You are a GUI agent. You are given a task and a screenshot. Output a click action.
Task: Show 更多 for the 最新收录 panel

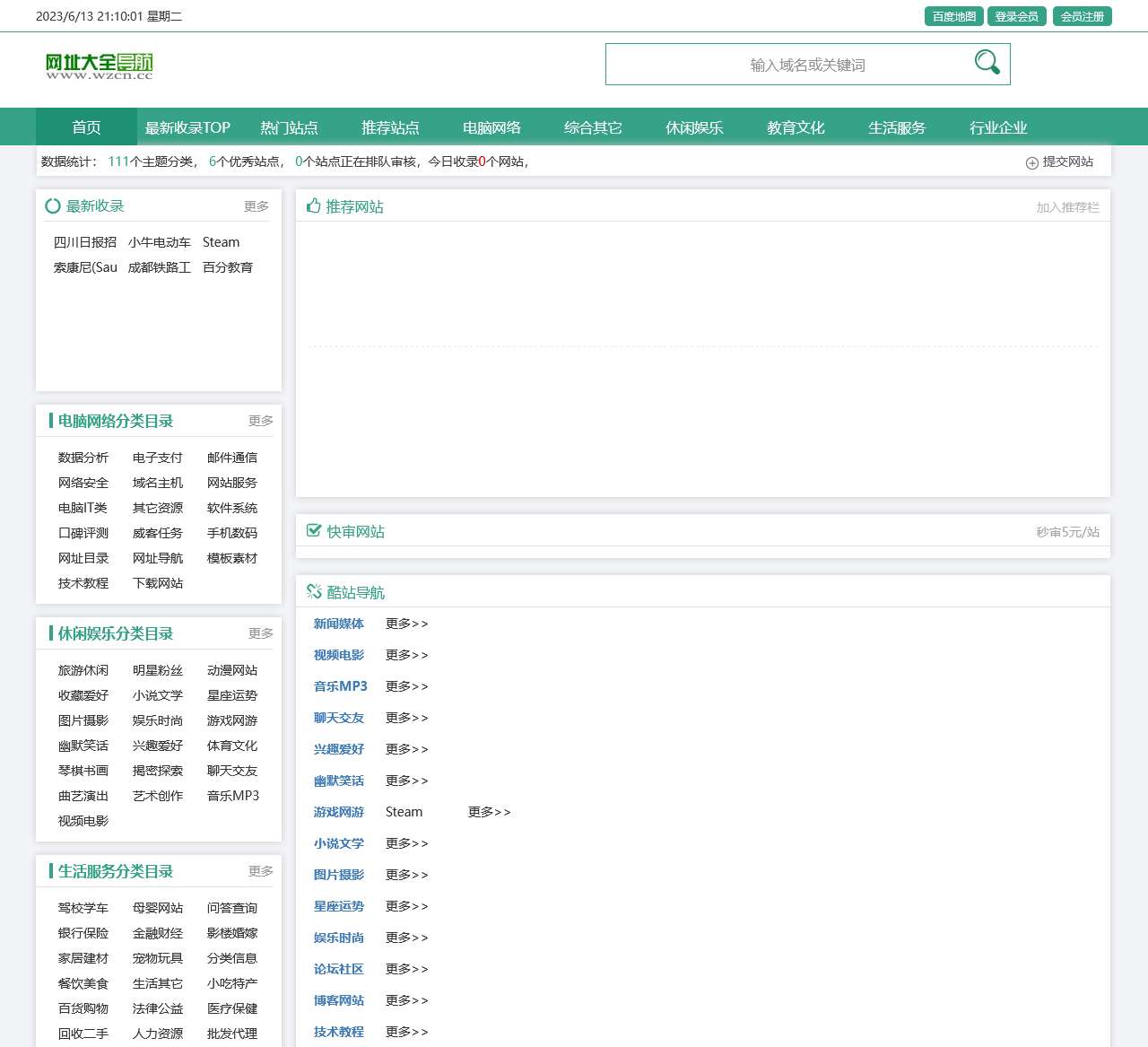coord(256,206)
